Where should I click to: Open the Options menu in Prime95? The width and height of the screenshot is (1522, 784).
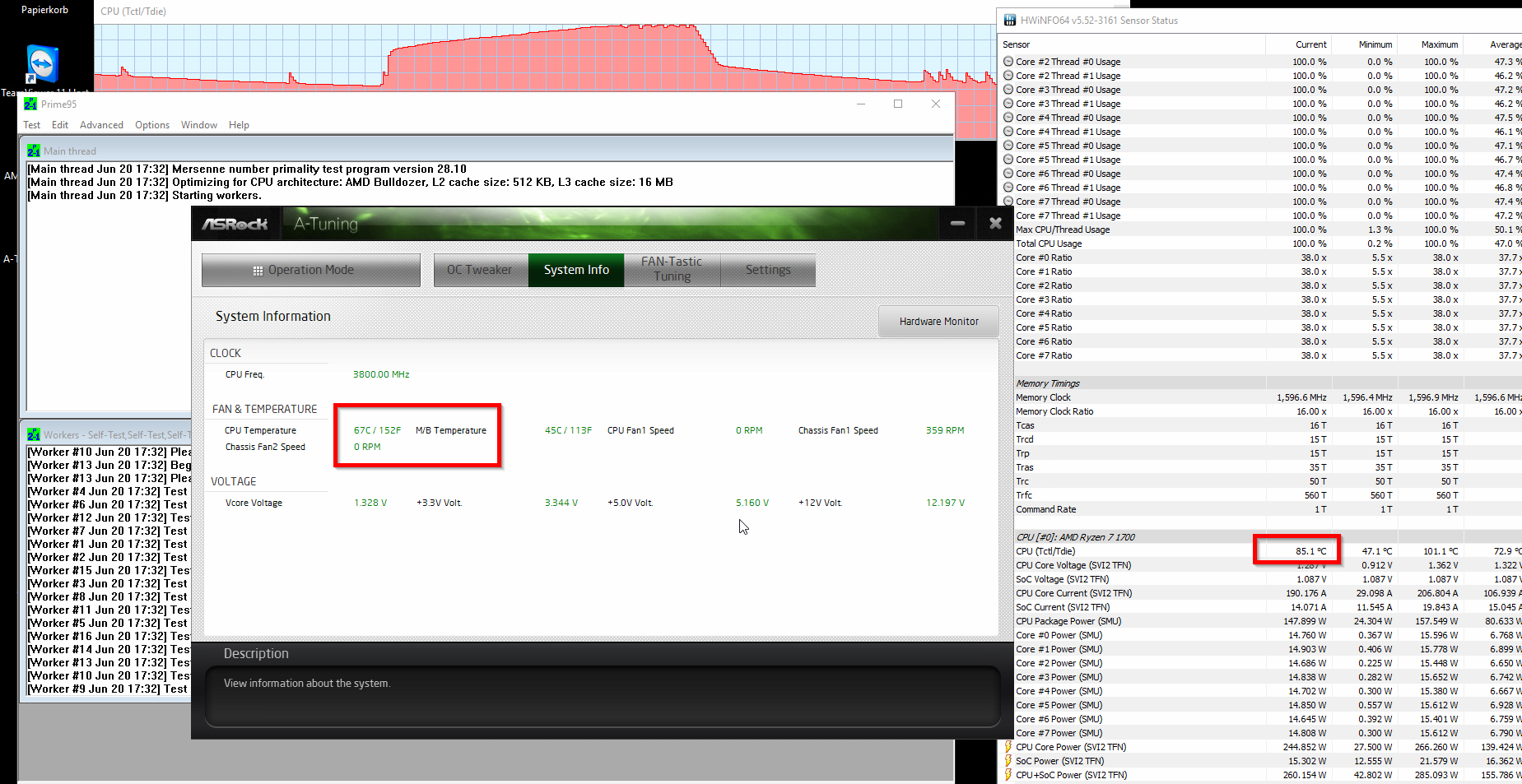(152, 125)
